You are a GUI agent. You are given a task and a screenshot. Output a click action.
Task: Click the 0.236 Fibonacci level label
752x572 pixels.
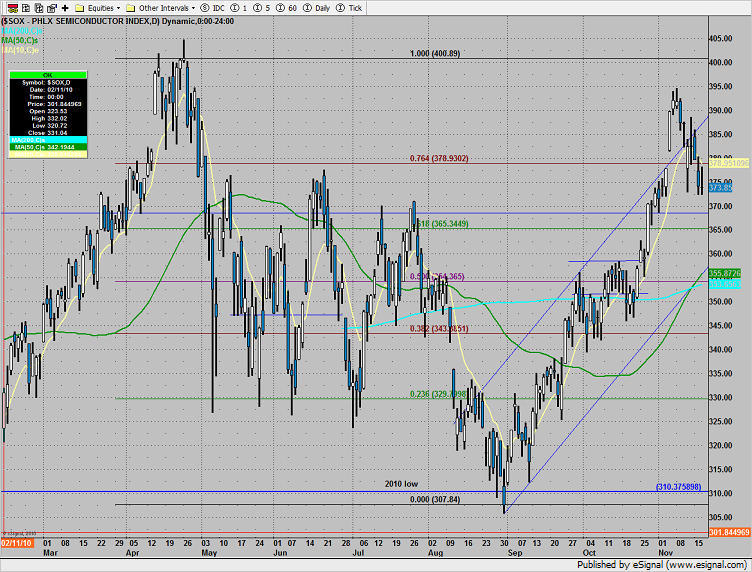click(x=438, y=394)
